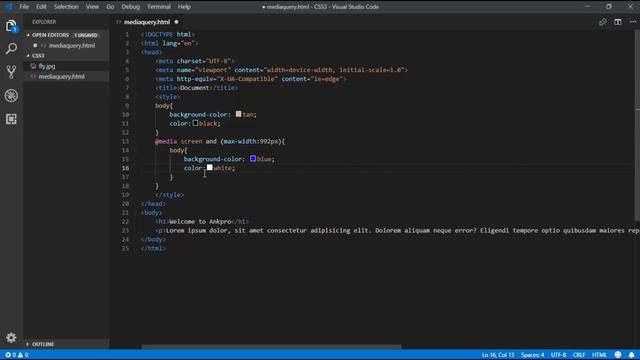Open the File menu

tap(24, 7)
